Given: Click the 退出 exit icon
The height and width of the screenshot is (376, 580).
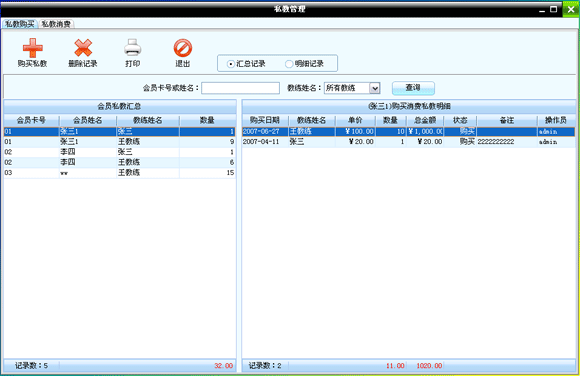Looking at the screenshot, I should pos(183,48).
